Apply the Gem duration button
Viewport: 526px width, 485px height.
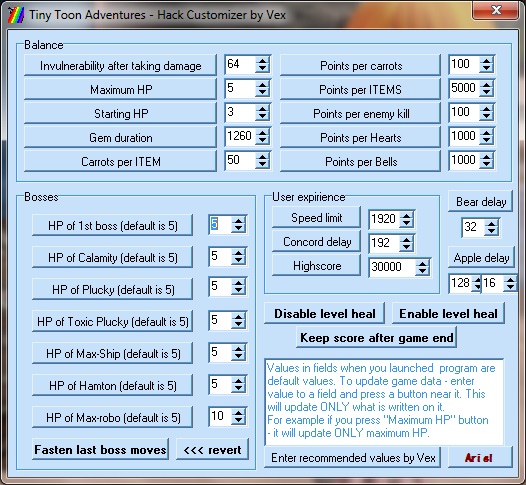[x=120, y=138]
